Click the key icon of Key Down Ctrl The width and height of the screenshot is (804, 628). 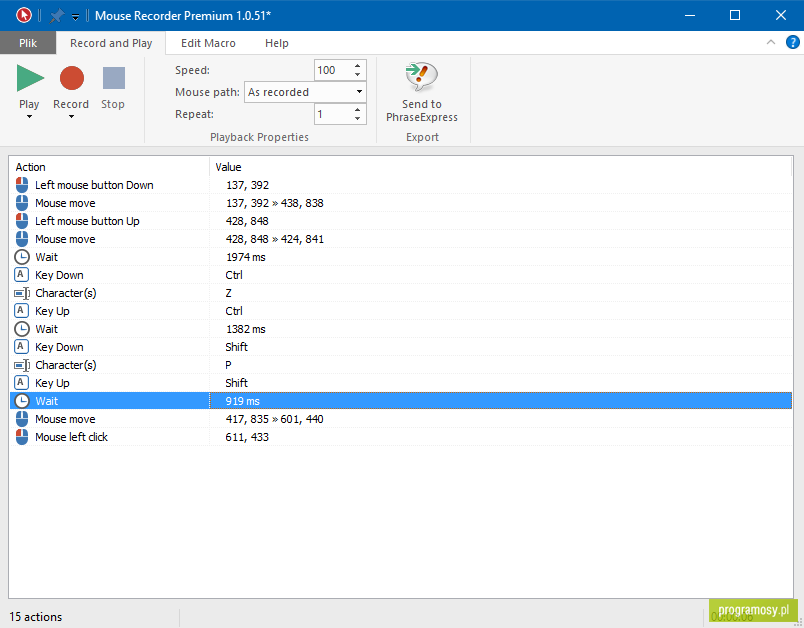[x=21, y=275]
